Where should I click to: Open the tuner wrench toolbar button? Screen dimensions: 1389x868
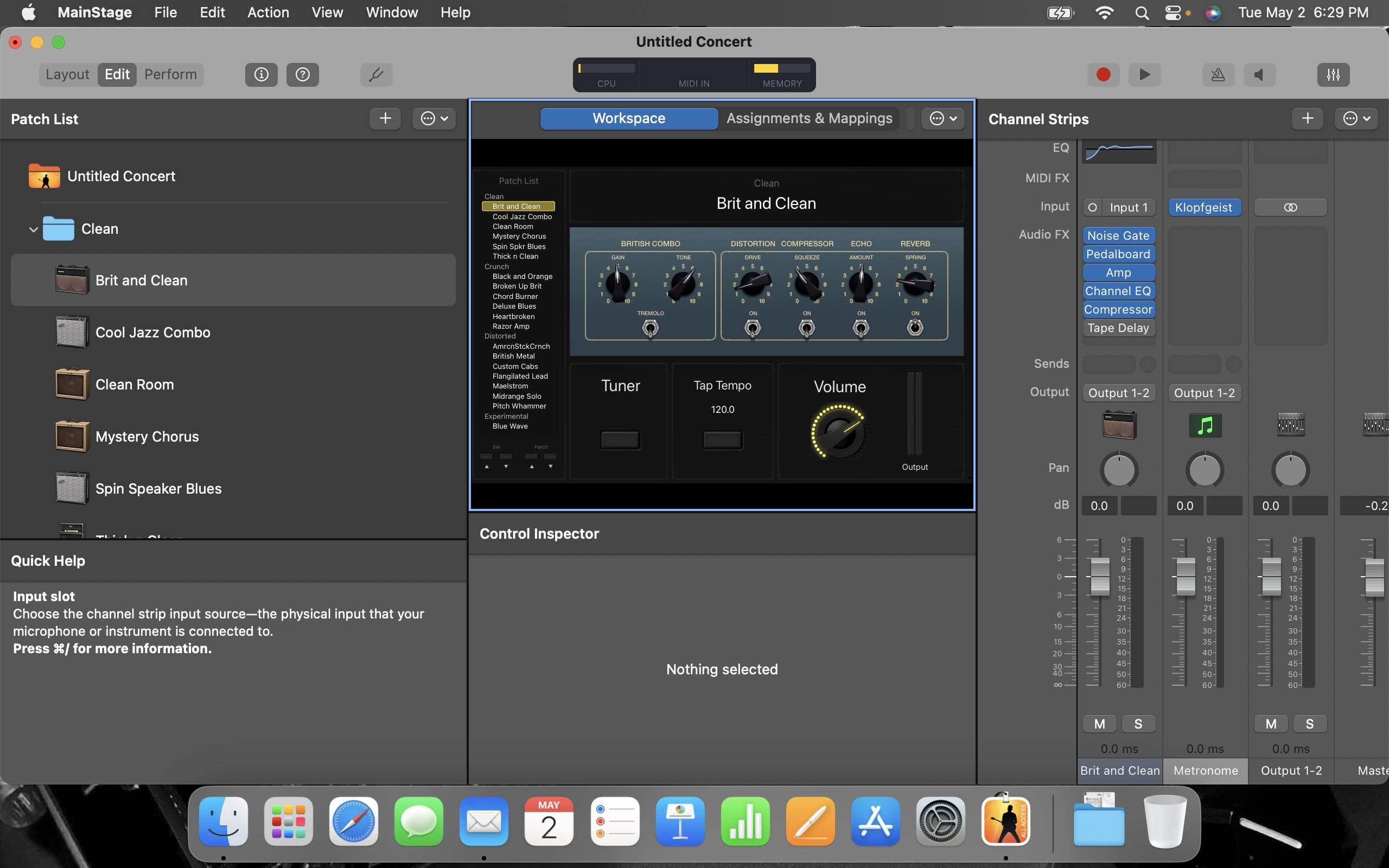[376, 75]
